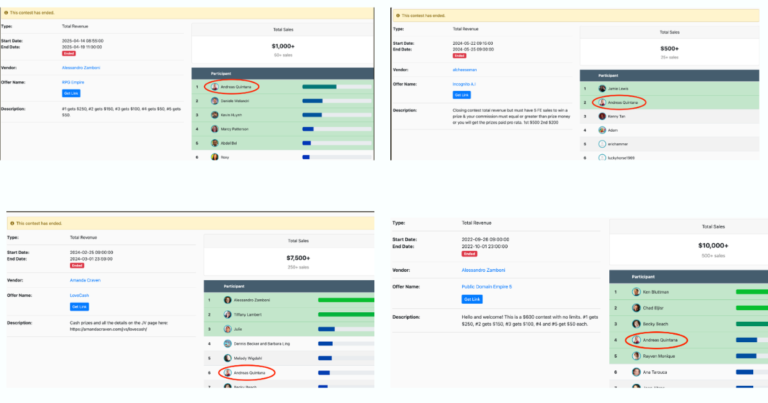This screenshot has width=768, height=403.
Task: Open vendor link Amanda Craven
Action: [x=87, y=281]
